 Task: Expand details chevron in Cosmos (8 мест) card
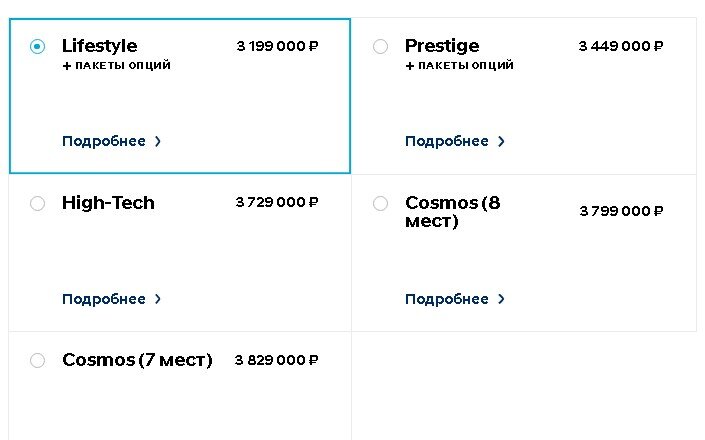501,299
